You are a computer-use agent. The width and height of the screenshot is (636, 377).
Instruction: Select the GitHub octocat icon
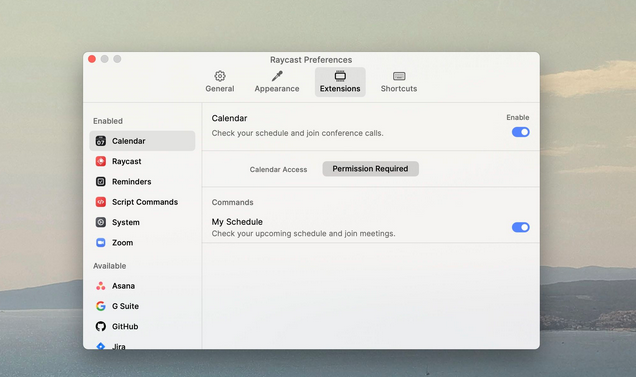point(101,326)
